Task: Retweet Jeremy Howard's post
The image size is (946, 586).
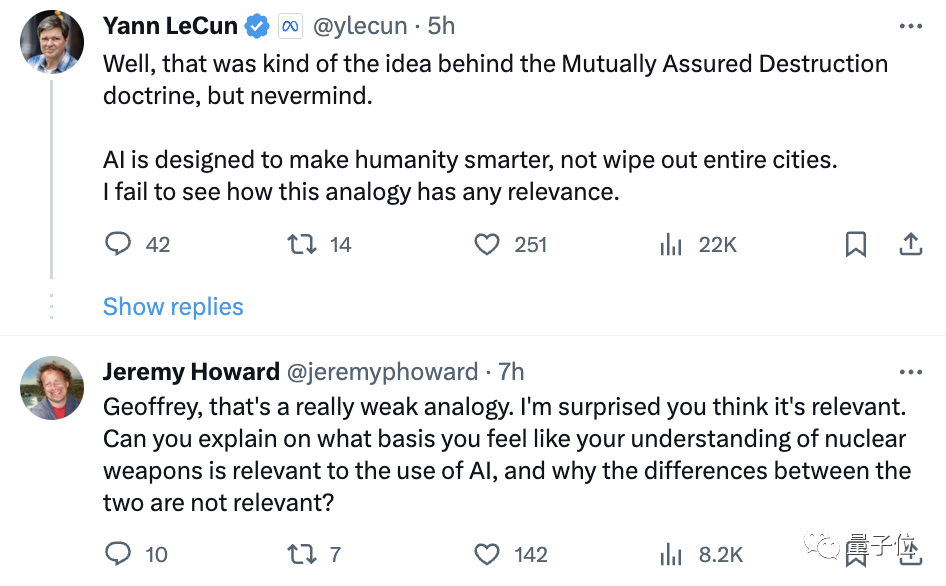Action: [301, 554]
